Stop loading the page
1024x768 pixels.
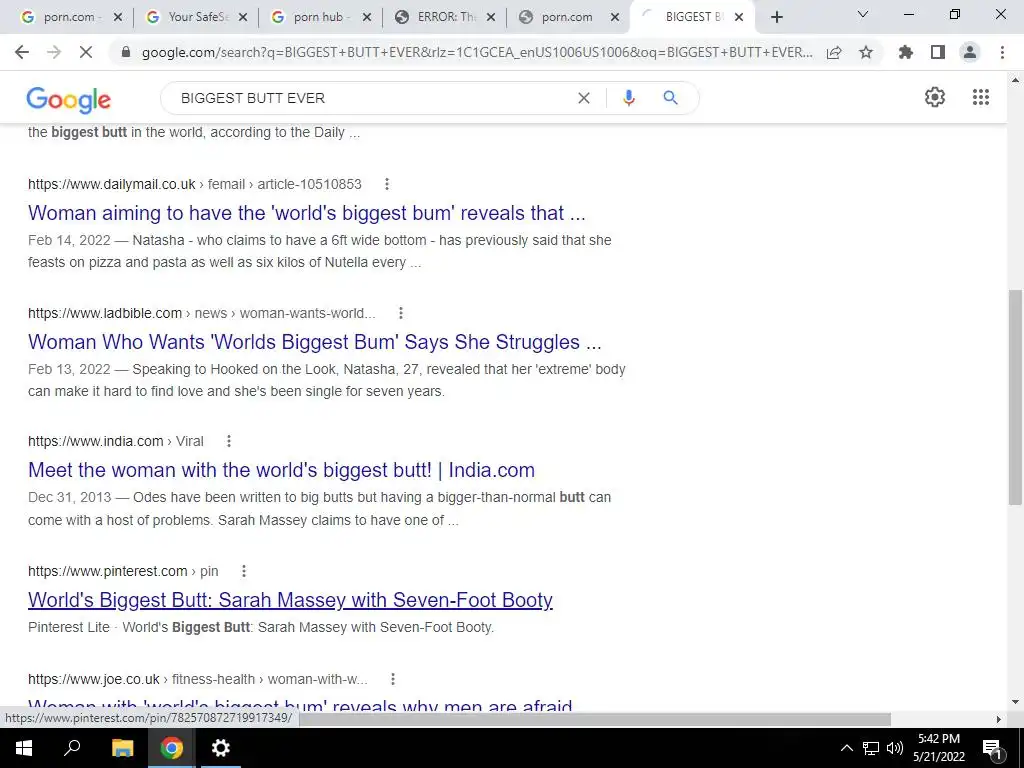(x=86, y=52)
